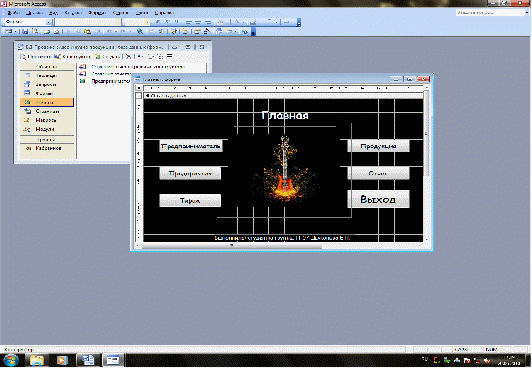Click the Выход button on the form

(x=378, y=199)
